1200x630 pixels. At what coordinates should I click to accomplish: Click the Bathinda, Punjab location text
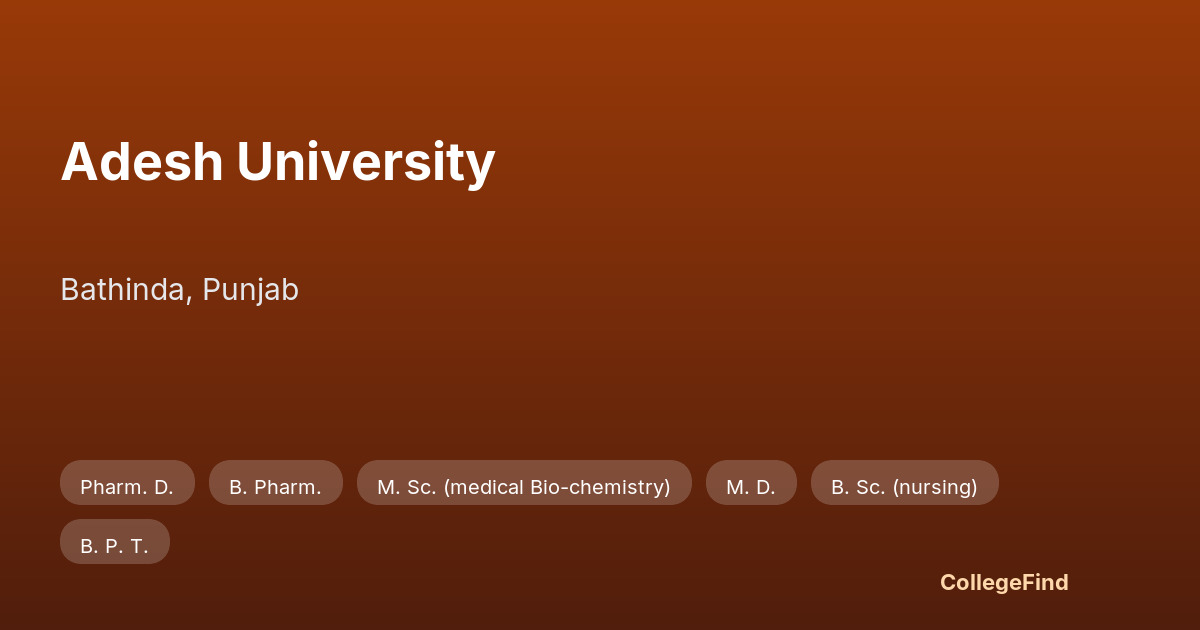coord(180,290)
